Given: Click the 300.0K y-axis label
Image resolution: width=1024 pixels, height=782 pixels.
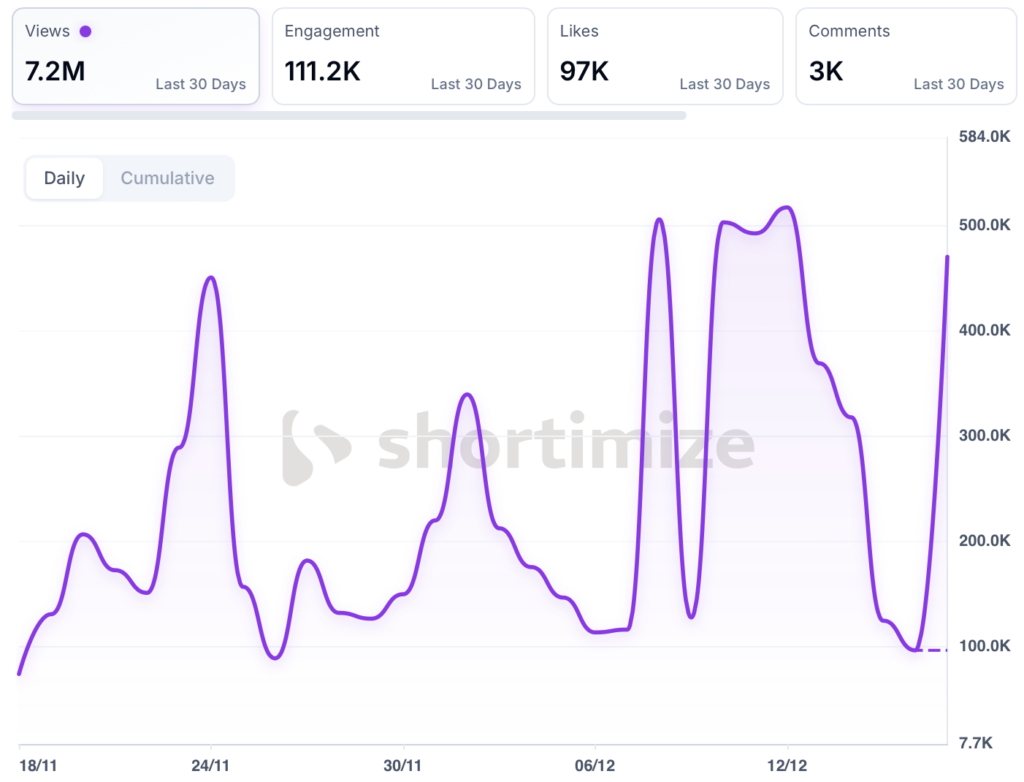Looking at the screenshot, I should tap(984, 436).
